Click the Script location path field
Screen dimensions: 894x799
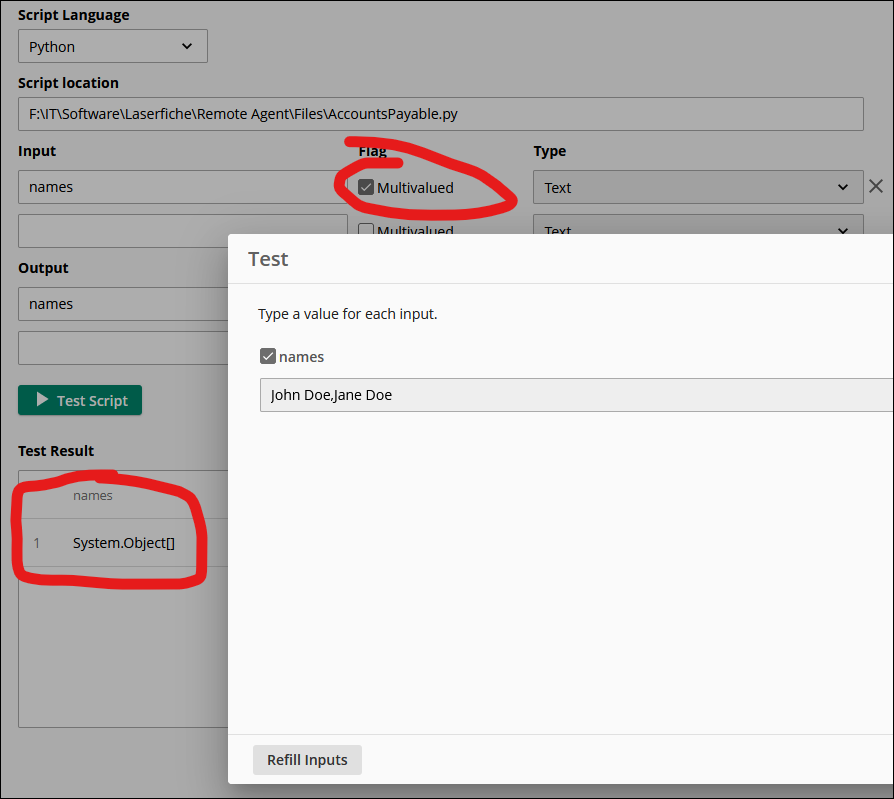click(x=440, y=114)
